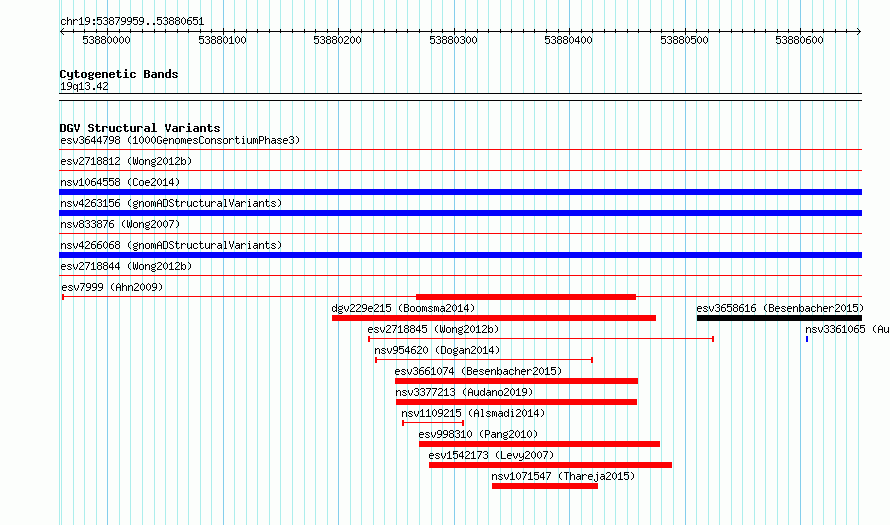
Task: Select the nsv3377213 red variant bar
Action: (x=517, y=402)
